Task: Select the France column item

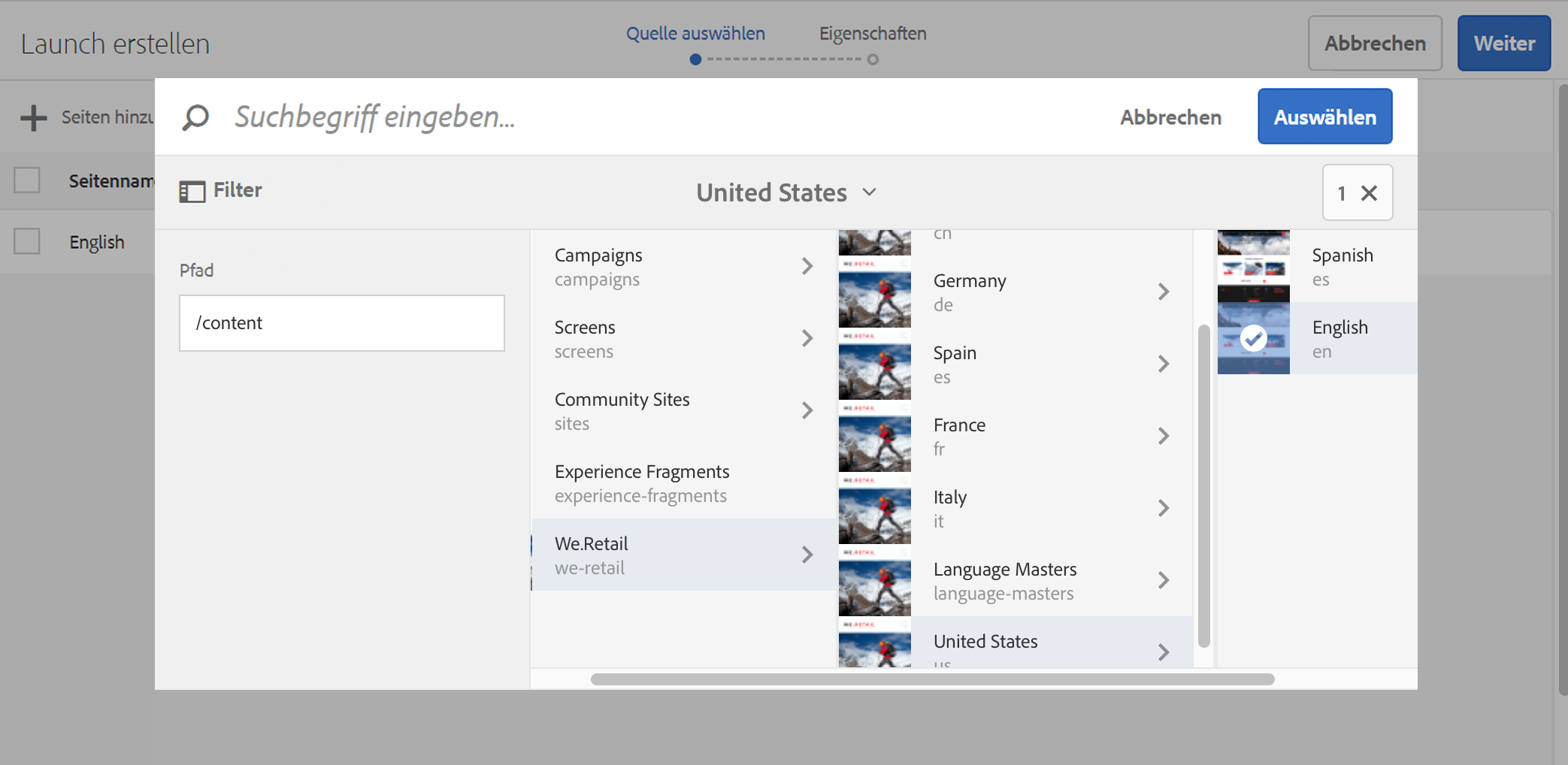Action: pyautogui.click(x=1016, y=437)
